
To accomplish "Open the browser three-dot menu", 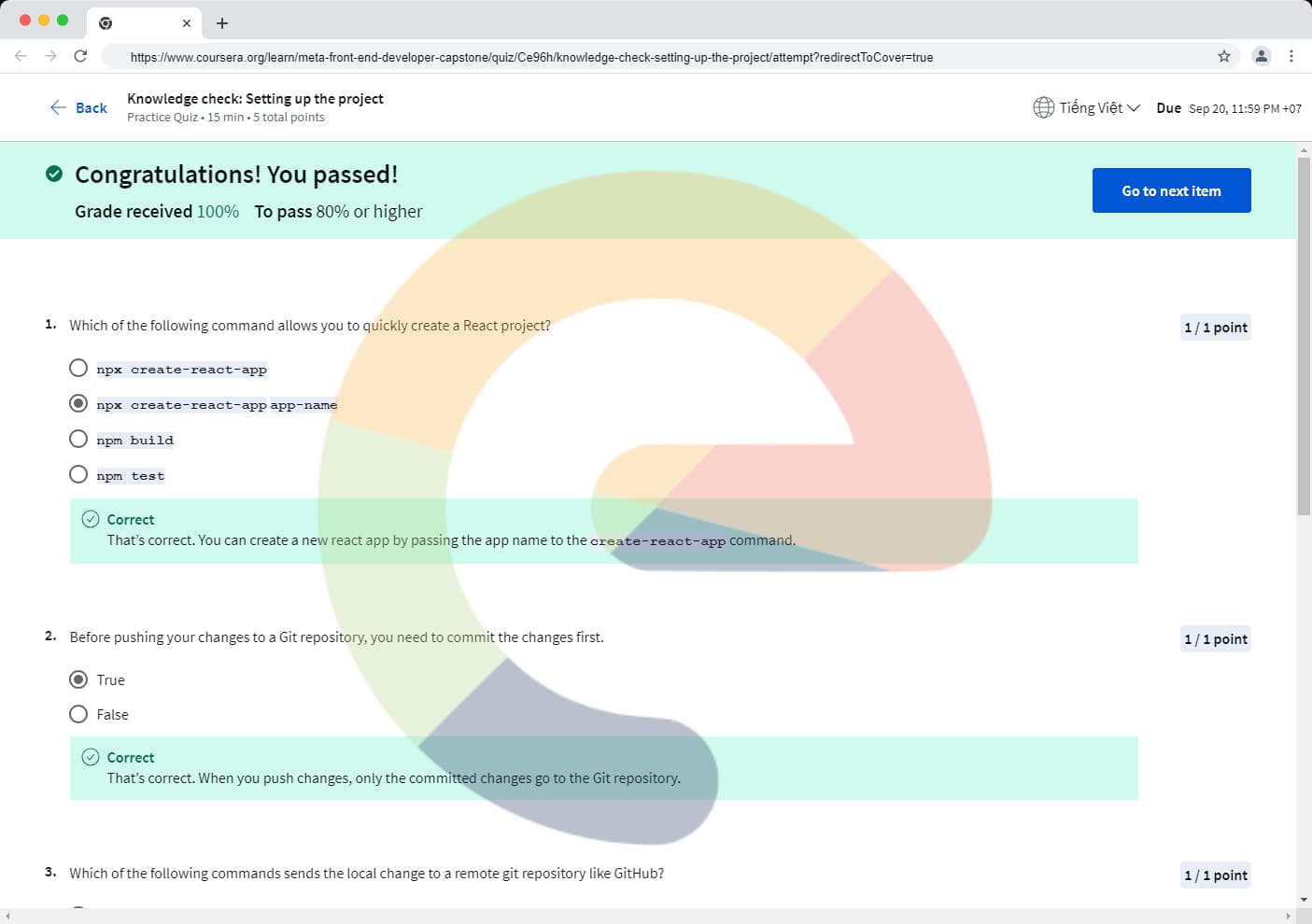I will [1291, 56].
